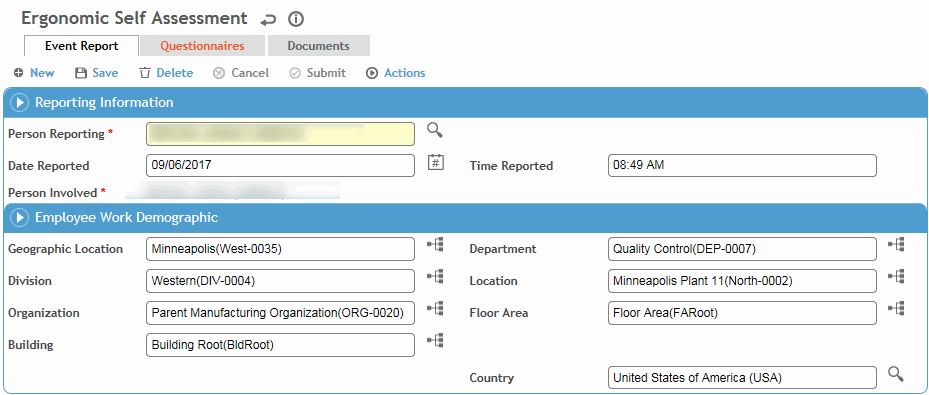The height and width of the screenshot is (395, 929).
Task: Click the plus icon for New
Action: [x=19, y=73]
